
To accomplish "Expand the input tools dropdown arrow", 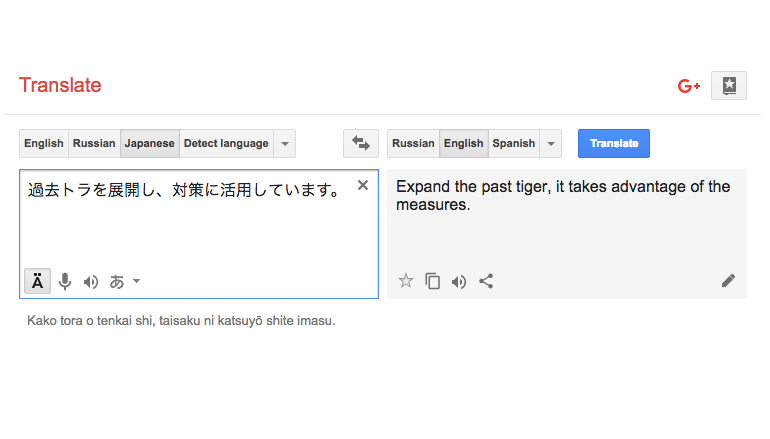I will click(137, 281).
